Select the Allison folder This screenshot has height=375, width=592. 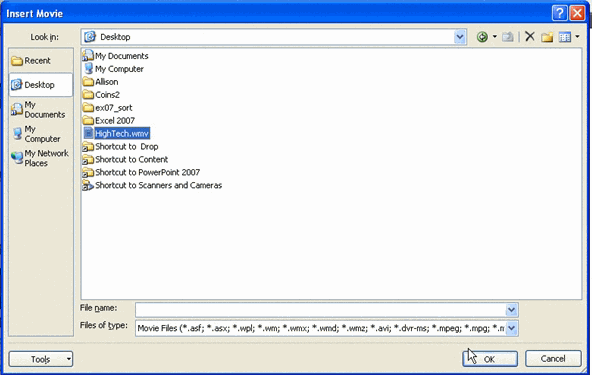coord(100,82)
